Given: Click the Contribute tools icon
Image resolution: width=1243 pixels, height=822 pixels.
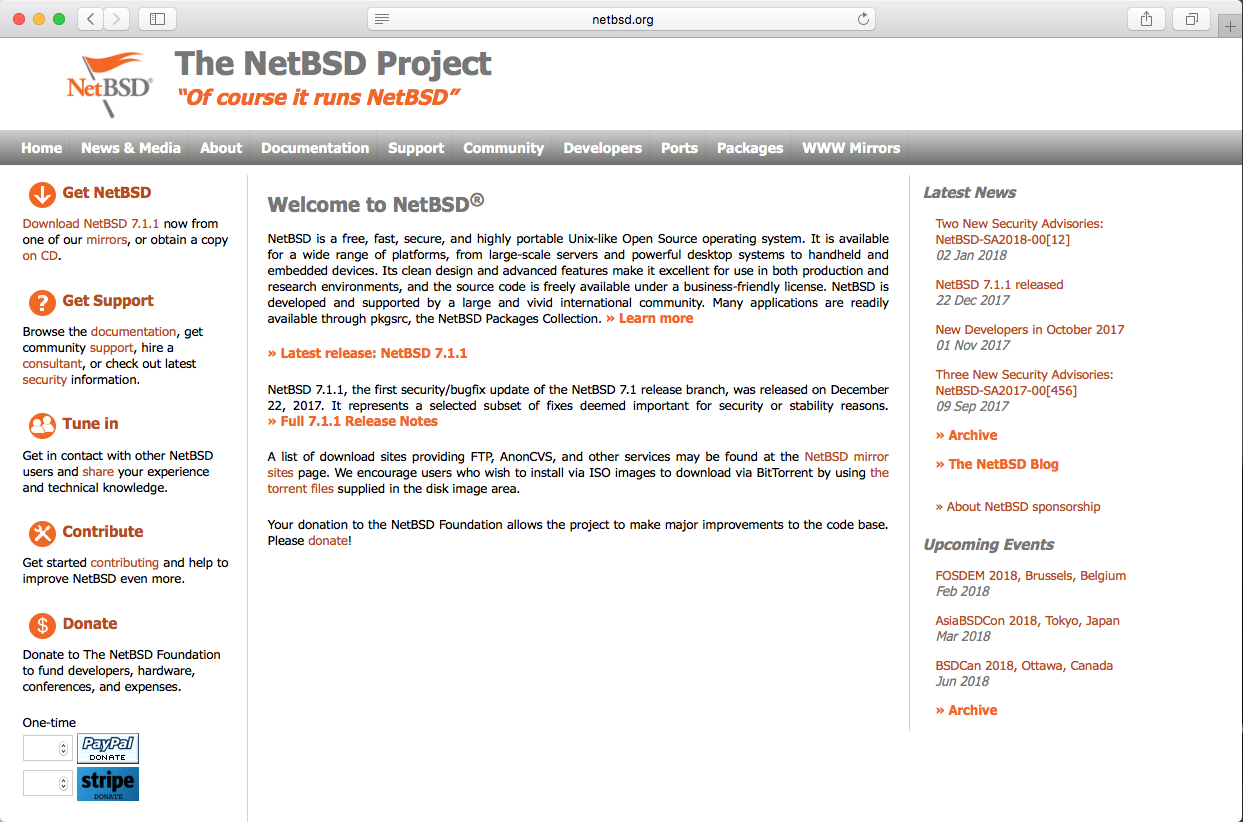Looking at the screenshot, I should click(x=42, y=533).
